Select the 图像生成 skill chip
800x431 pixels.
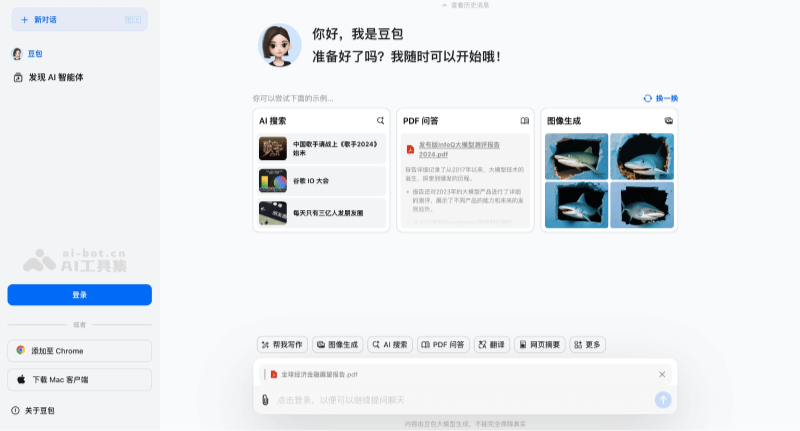click(x=337, y=345)
